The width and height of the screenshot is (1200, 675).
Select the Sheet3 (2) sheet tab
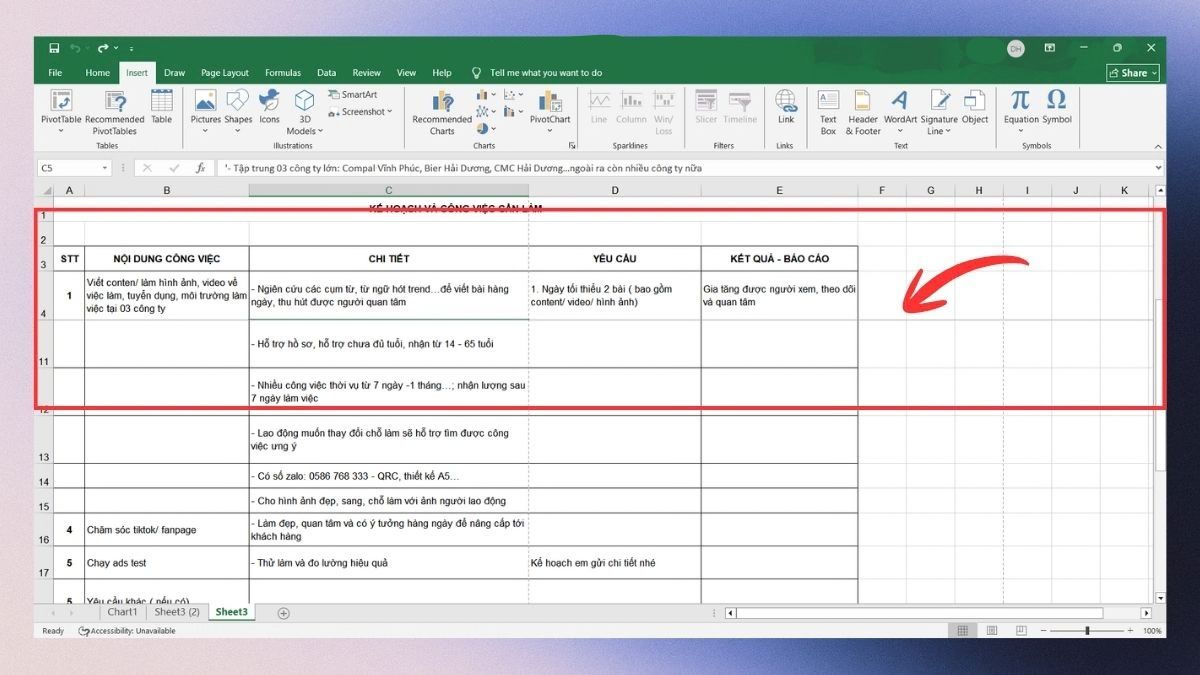(177, 612)
